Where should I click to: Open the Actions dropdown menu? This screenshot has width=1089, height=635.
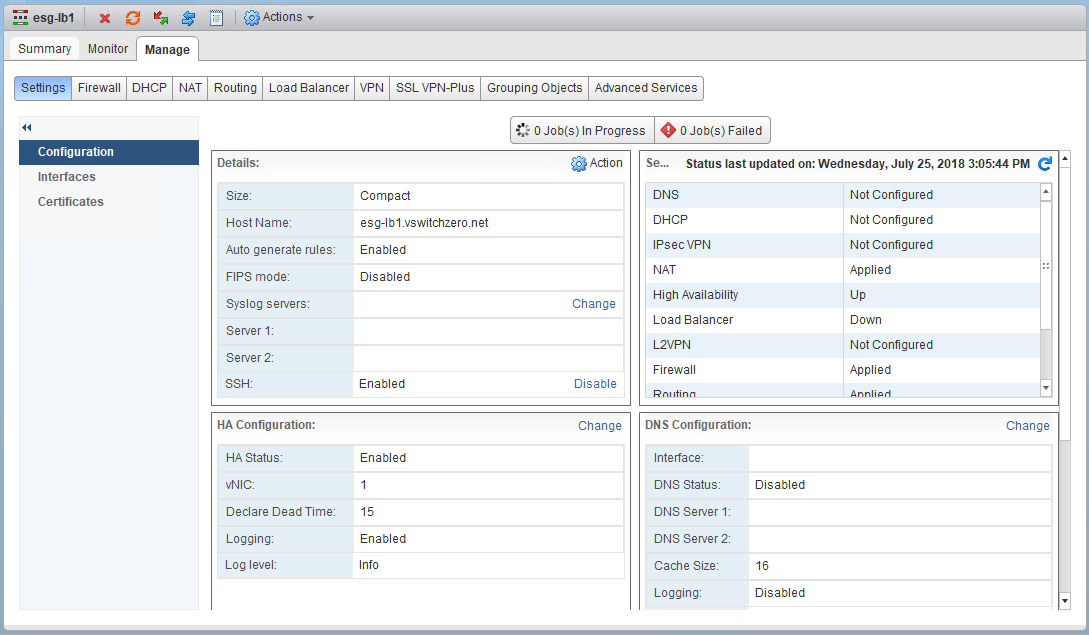pos(279,18)
